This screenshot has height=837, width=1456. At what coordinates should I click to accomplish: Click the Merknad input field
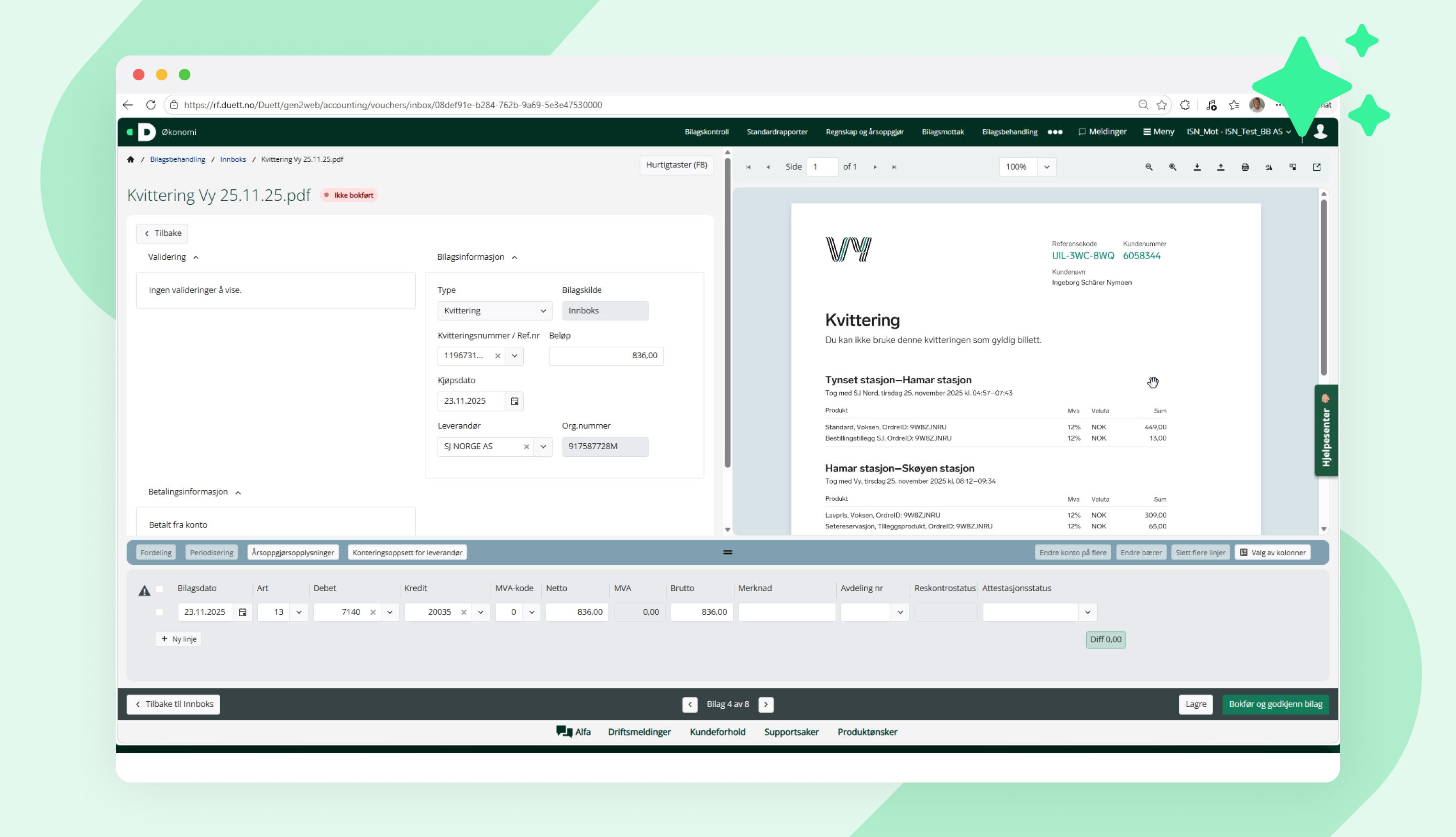(x=787, y=612)
